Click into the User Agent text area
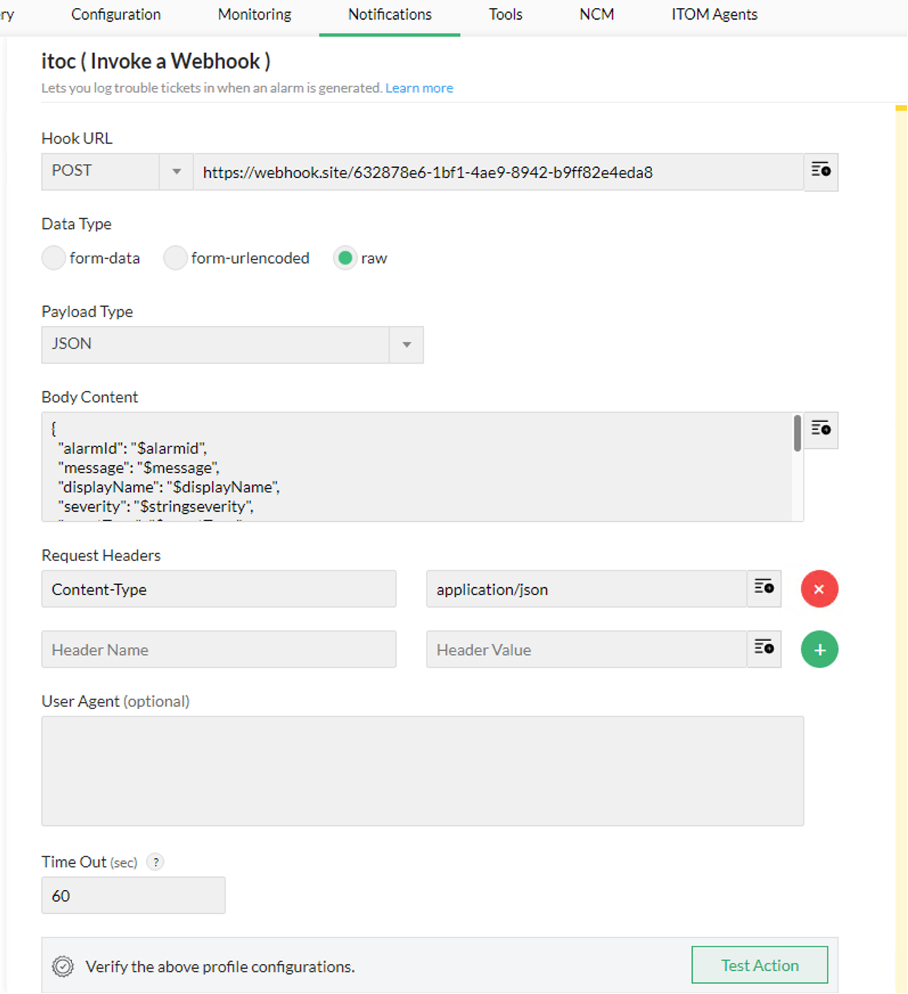908x994 pixels. 422,770
